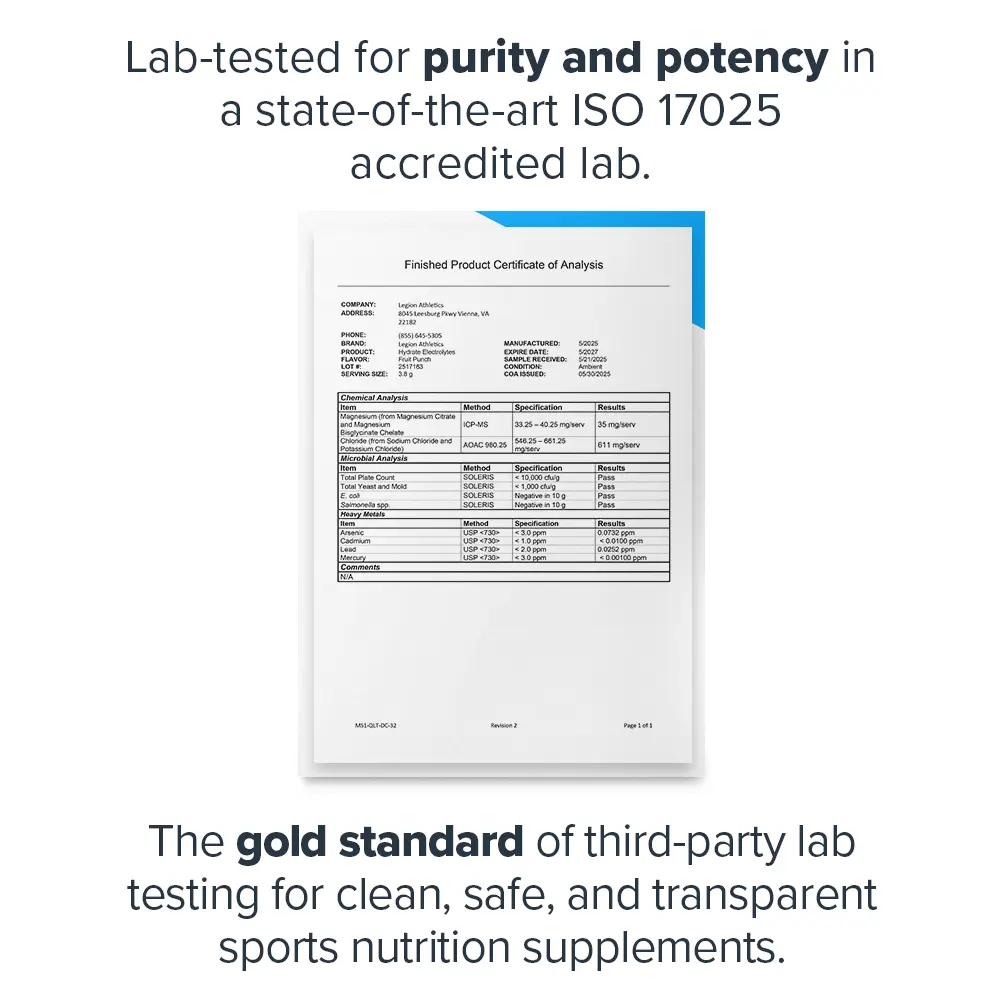Click the Microbial Analysis section header

pyautogui.click(x=374, y=458)
